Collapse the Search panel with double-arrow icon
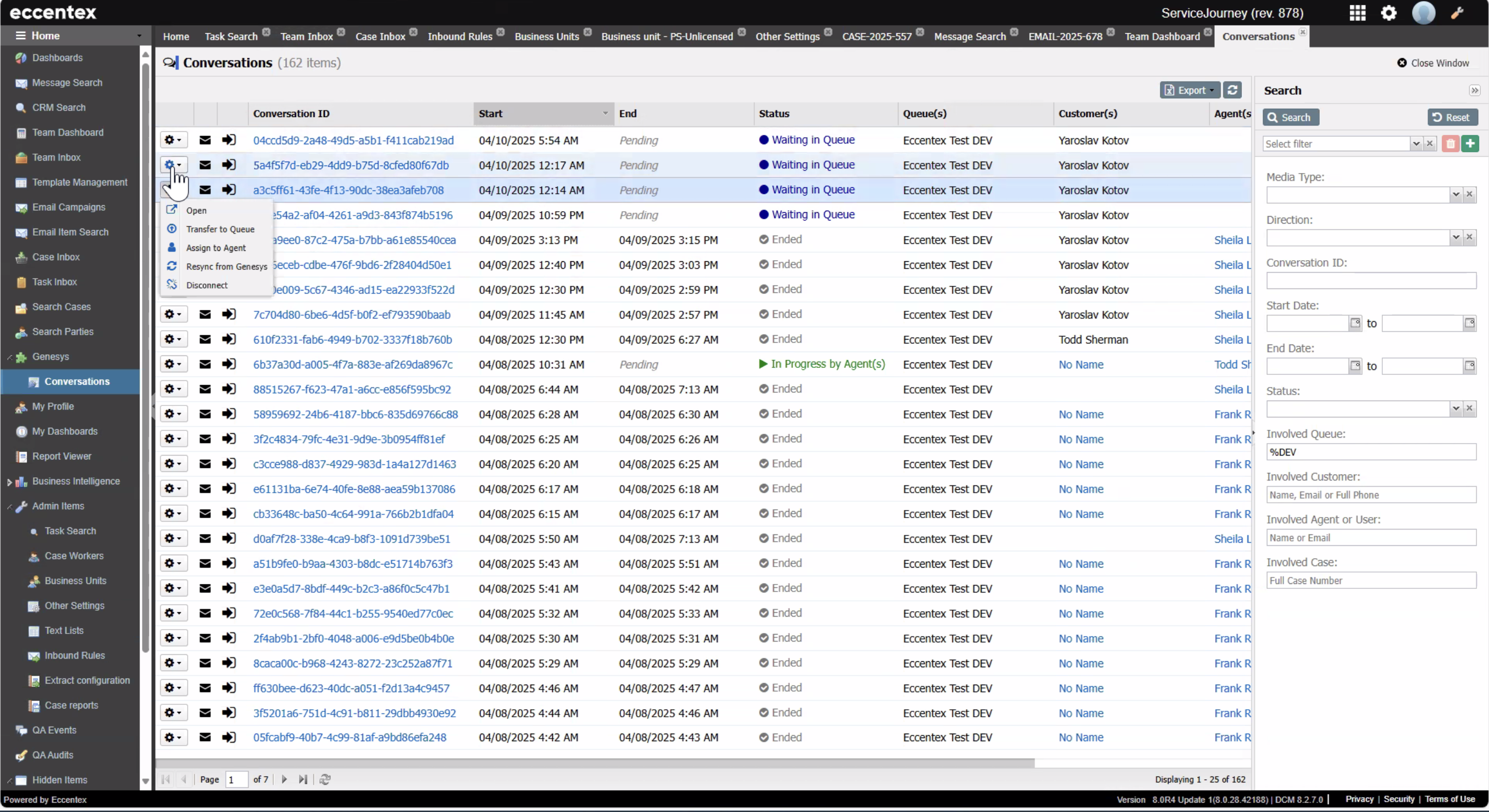This screenshot has width=1489, height=812. click(x=1474, y=91)
